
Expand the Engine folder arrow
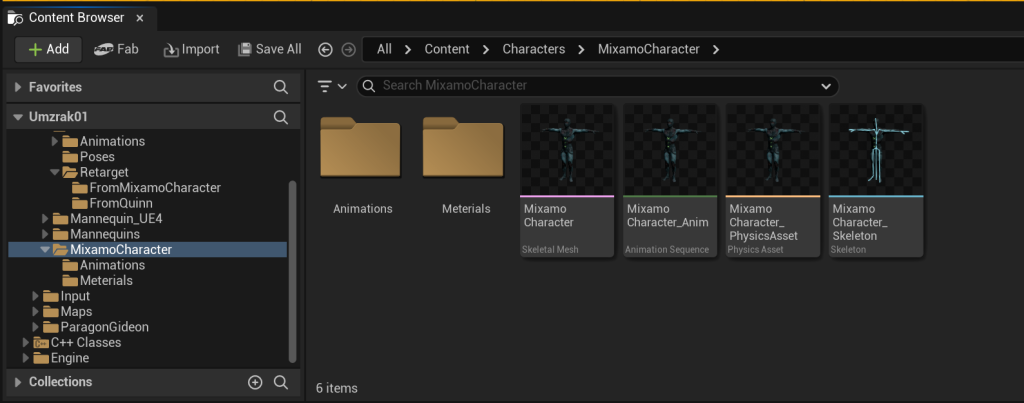(x=26, y=358)
